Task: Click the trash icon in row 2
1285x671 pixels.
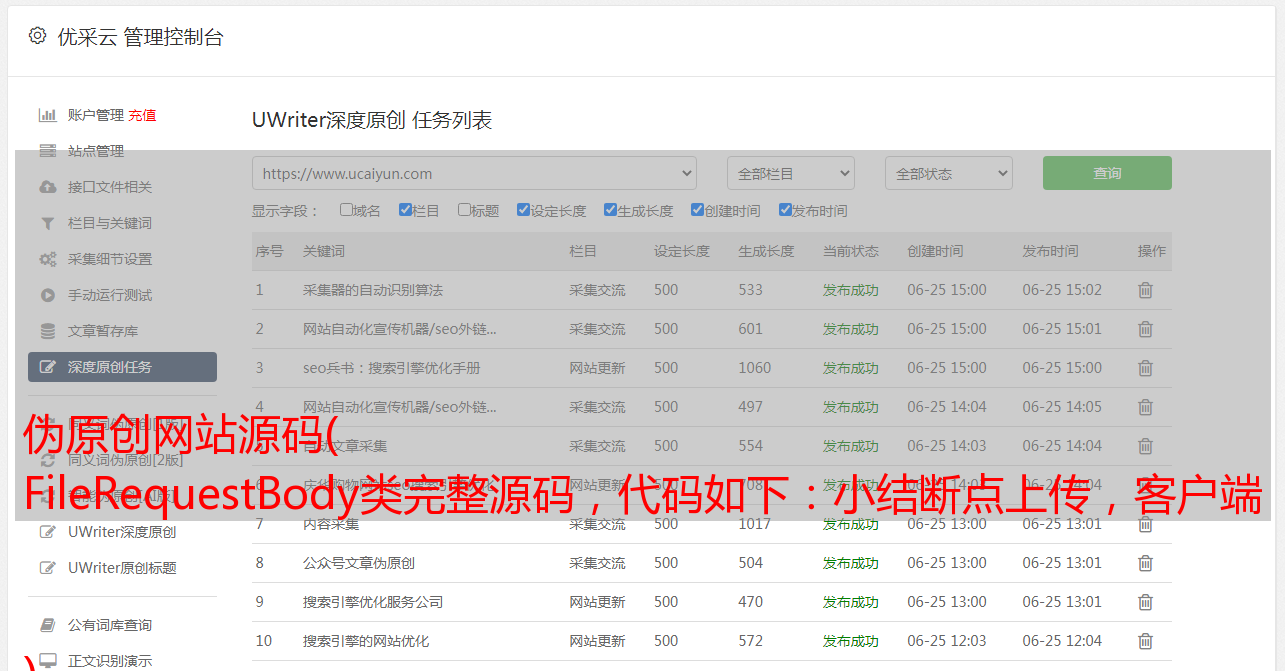Action: coord(1145,329)
